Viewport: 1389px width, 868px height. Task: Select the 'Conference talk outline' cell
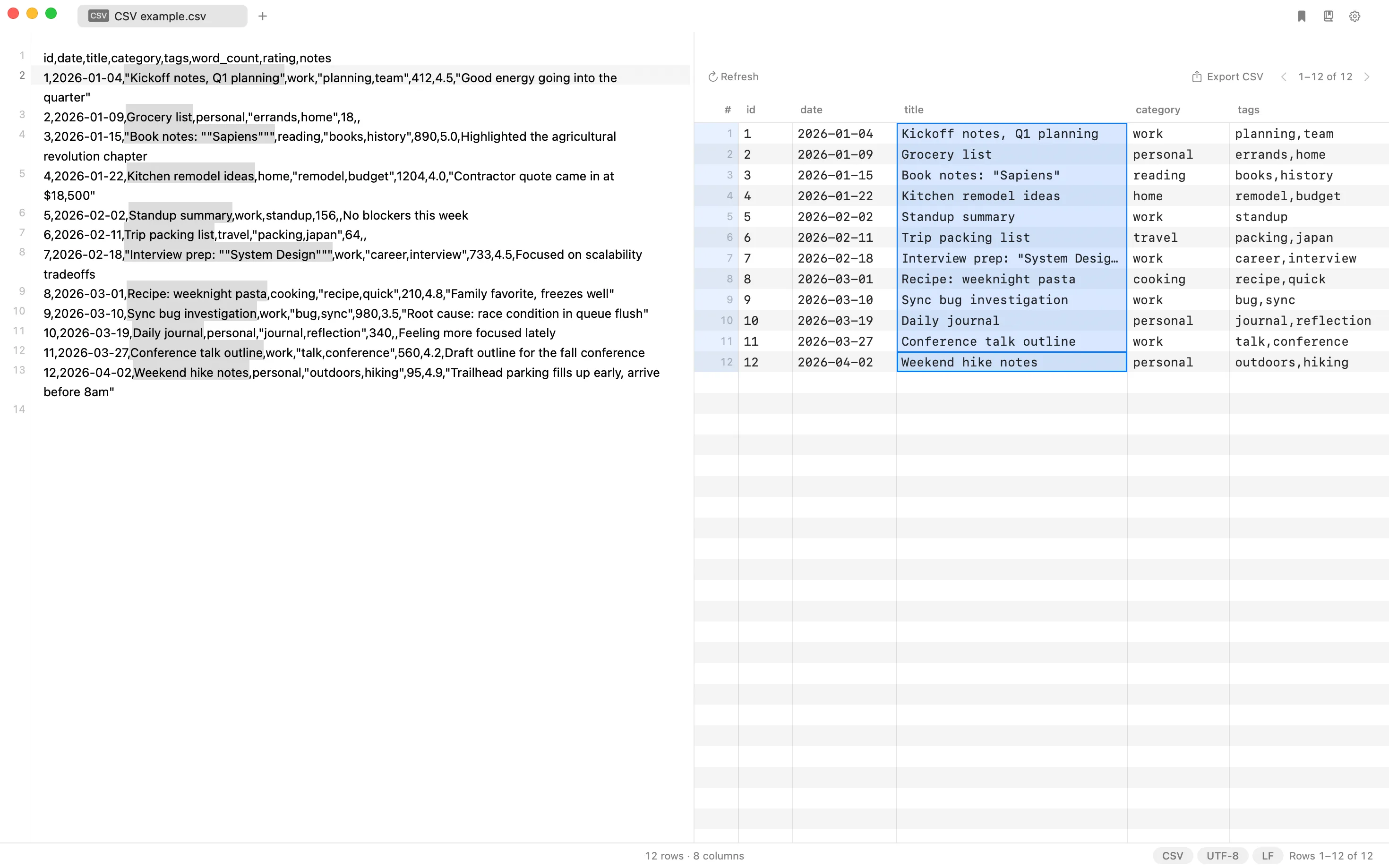click(1011, 341)
